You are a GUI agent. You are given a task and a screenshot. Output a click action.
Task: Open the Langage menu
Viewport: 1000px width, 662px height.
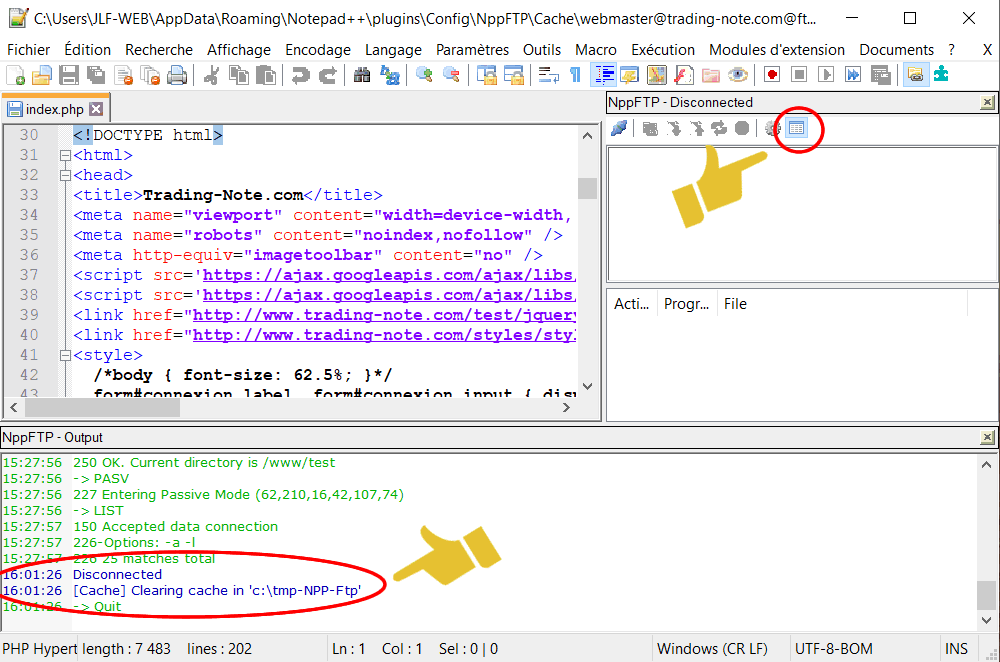click(393, 50)
